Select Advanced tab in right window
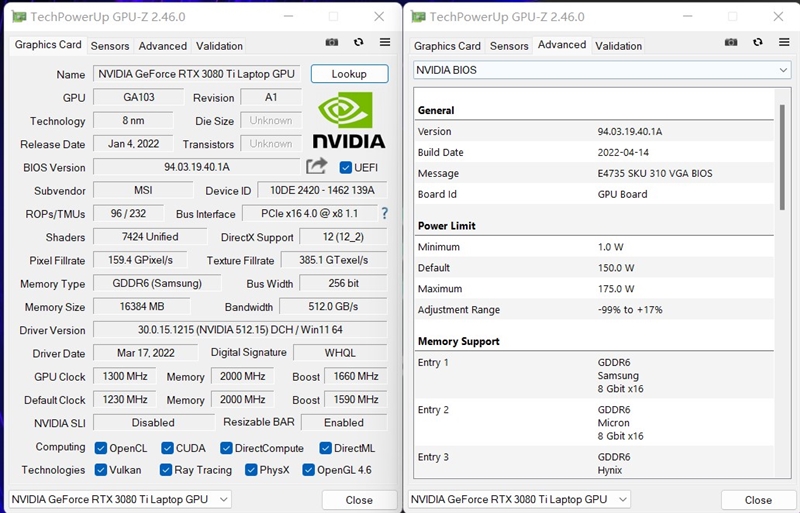 pos(562,45)
